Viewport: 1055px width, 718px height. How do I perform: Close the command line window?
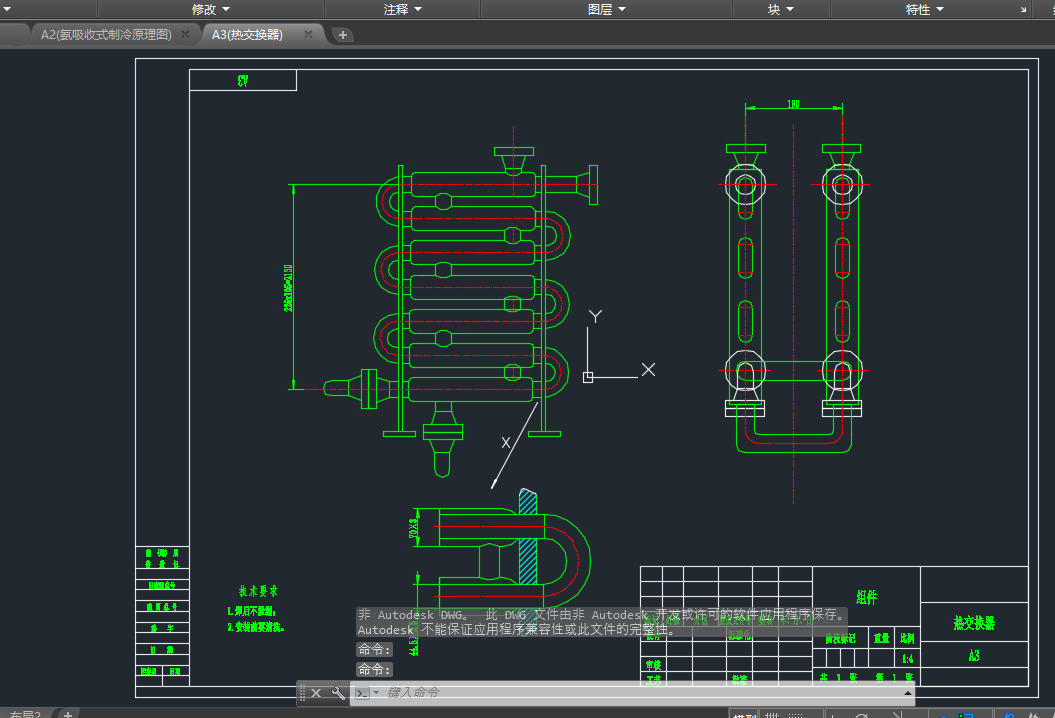[316, 693]
